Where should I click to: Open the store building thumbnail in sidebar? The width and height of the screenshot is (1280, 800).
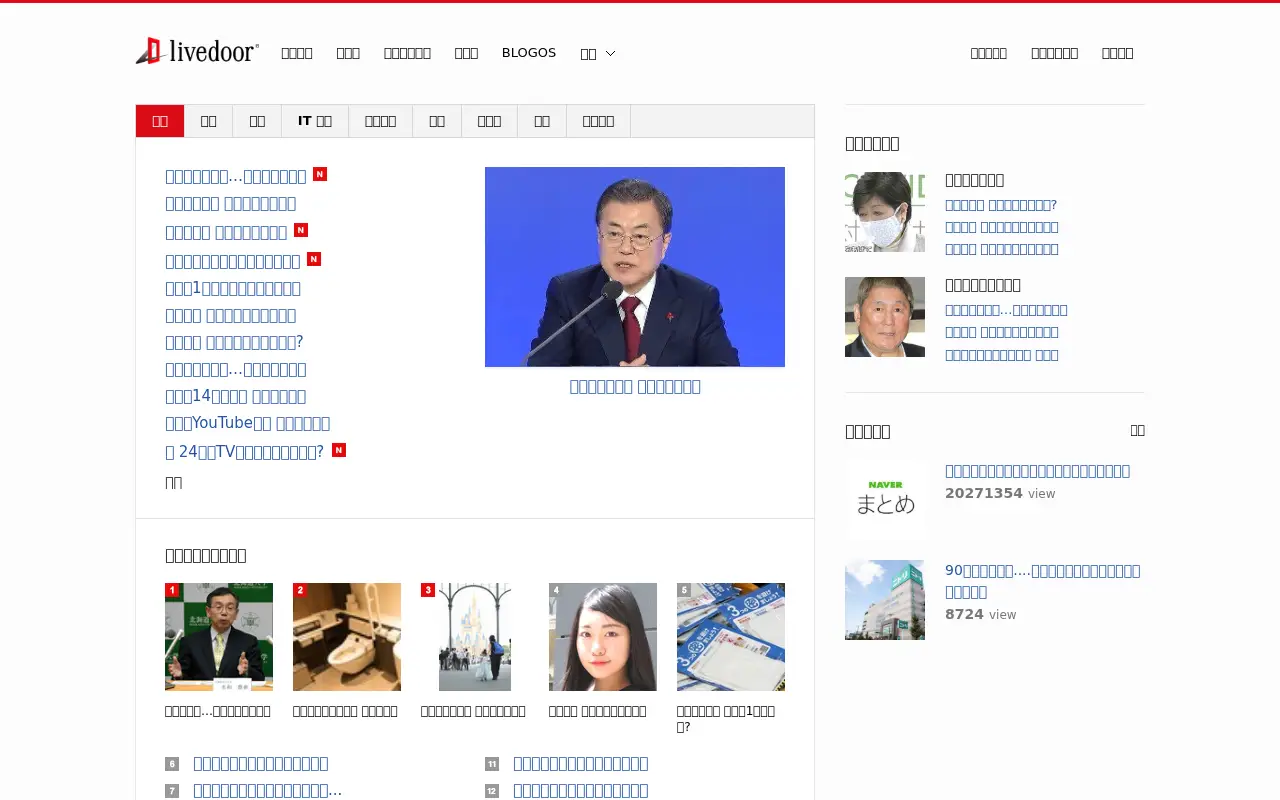(x=885, y=600)
